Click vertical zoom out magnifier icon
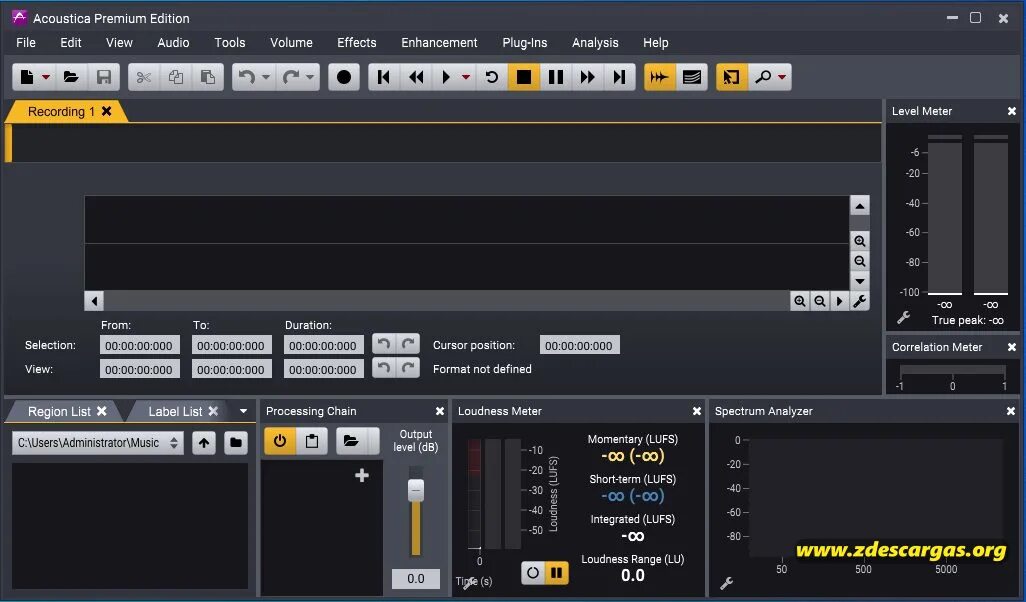Screen dimensions: 1026x602 tap(860, 261)
